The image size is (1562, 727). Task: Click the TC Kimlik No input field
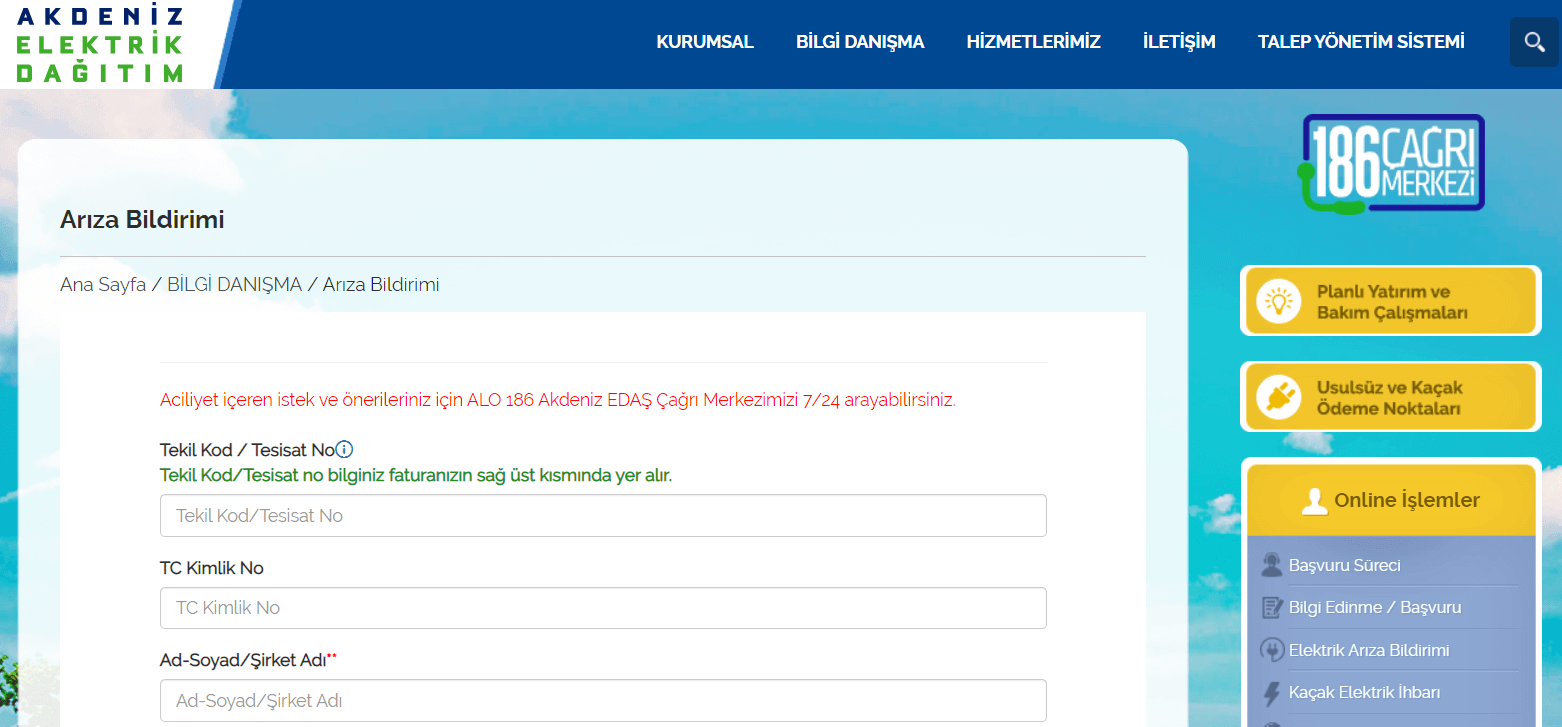click(x=603, y=607)
